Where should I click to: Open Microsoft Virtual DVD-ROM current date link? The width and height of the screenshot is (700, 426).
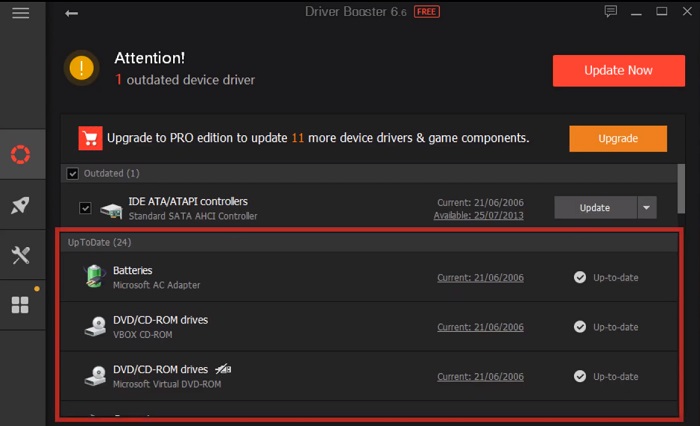(480, 377)
